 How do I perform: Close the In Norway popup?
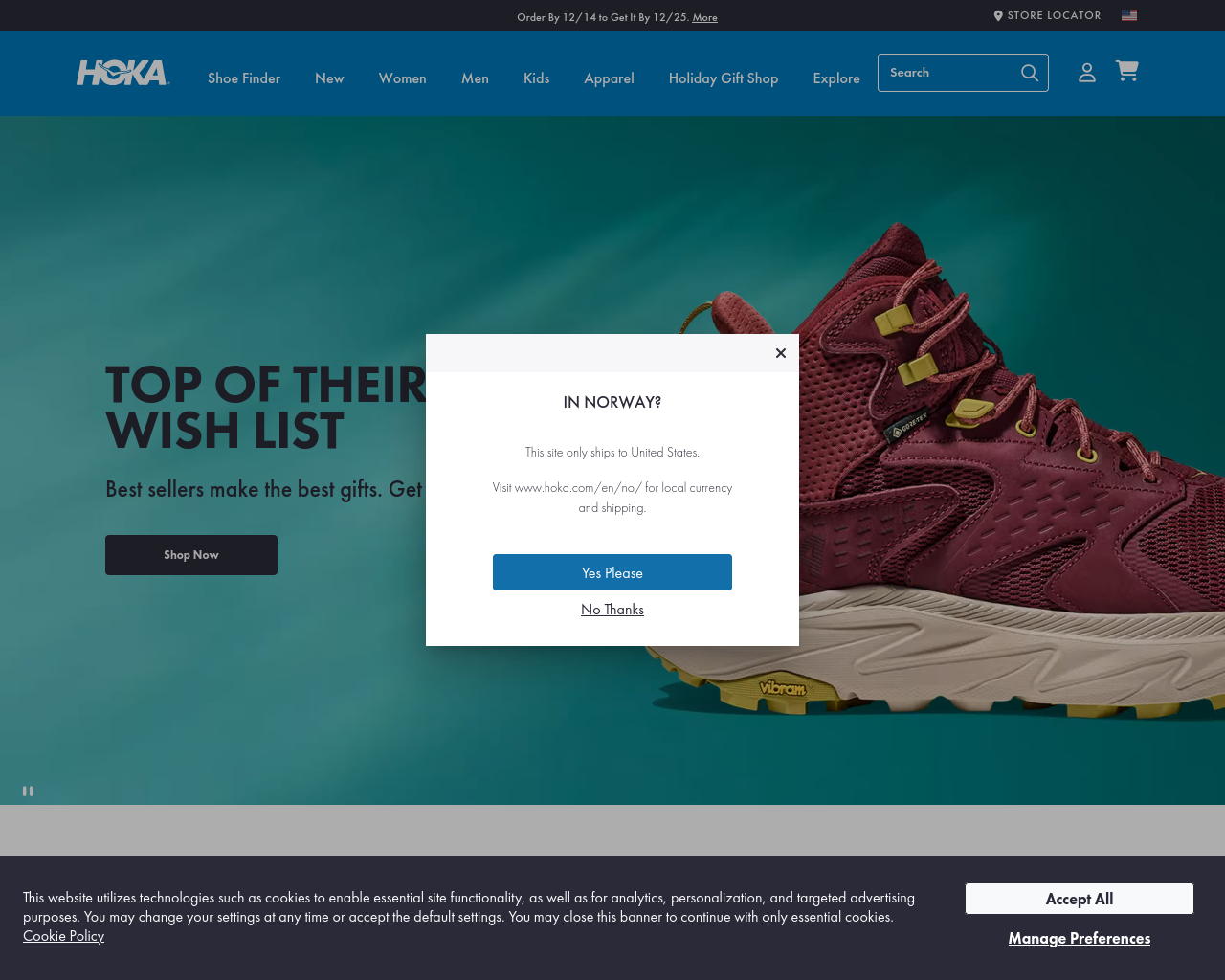(781, 353)
